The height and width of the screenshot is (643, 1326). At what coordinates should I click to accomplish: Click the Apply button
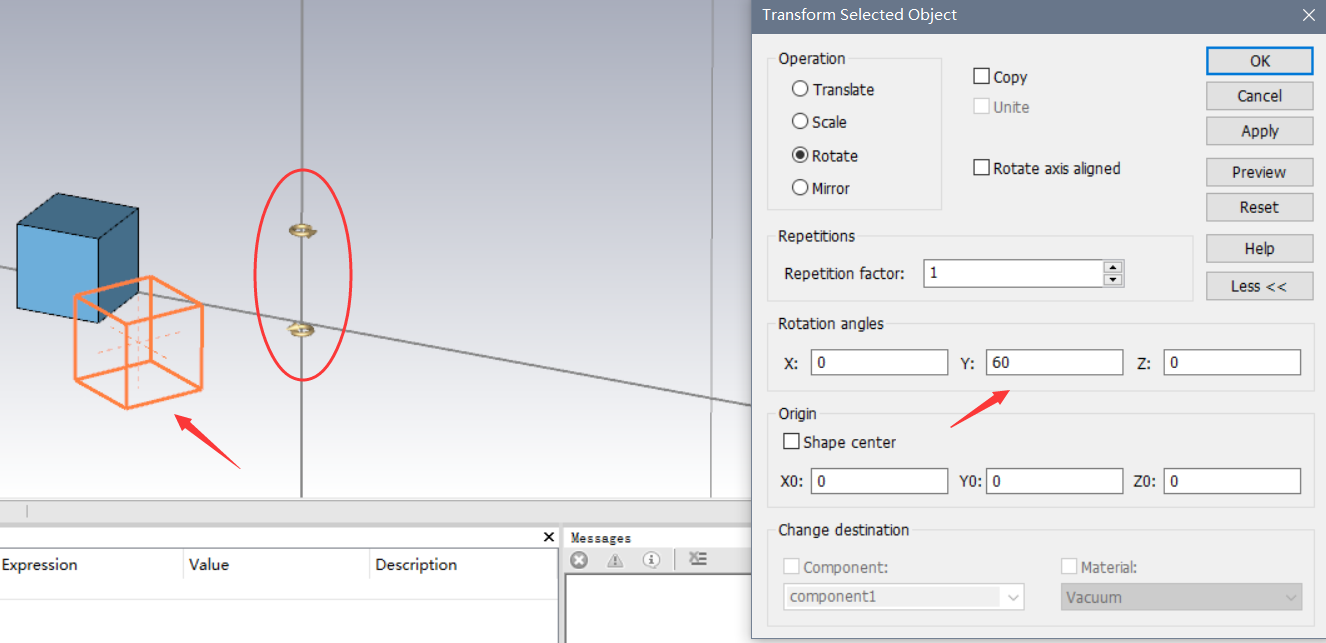(1259, 131)
